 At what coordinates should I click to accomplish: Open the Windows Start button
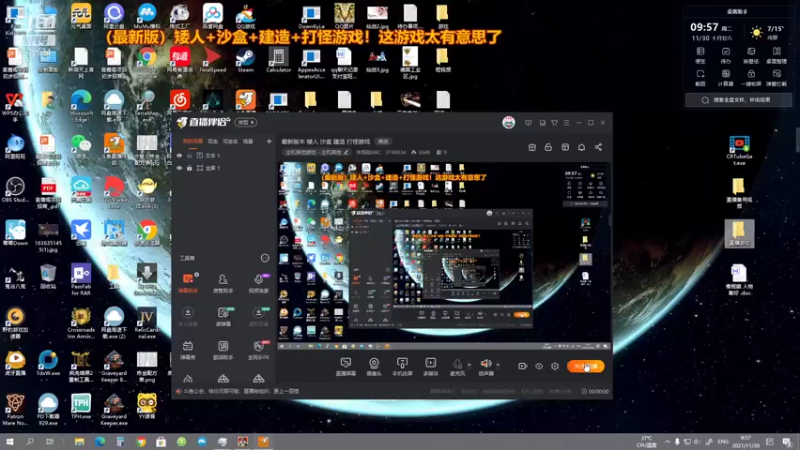(10, 441)
